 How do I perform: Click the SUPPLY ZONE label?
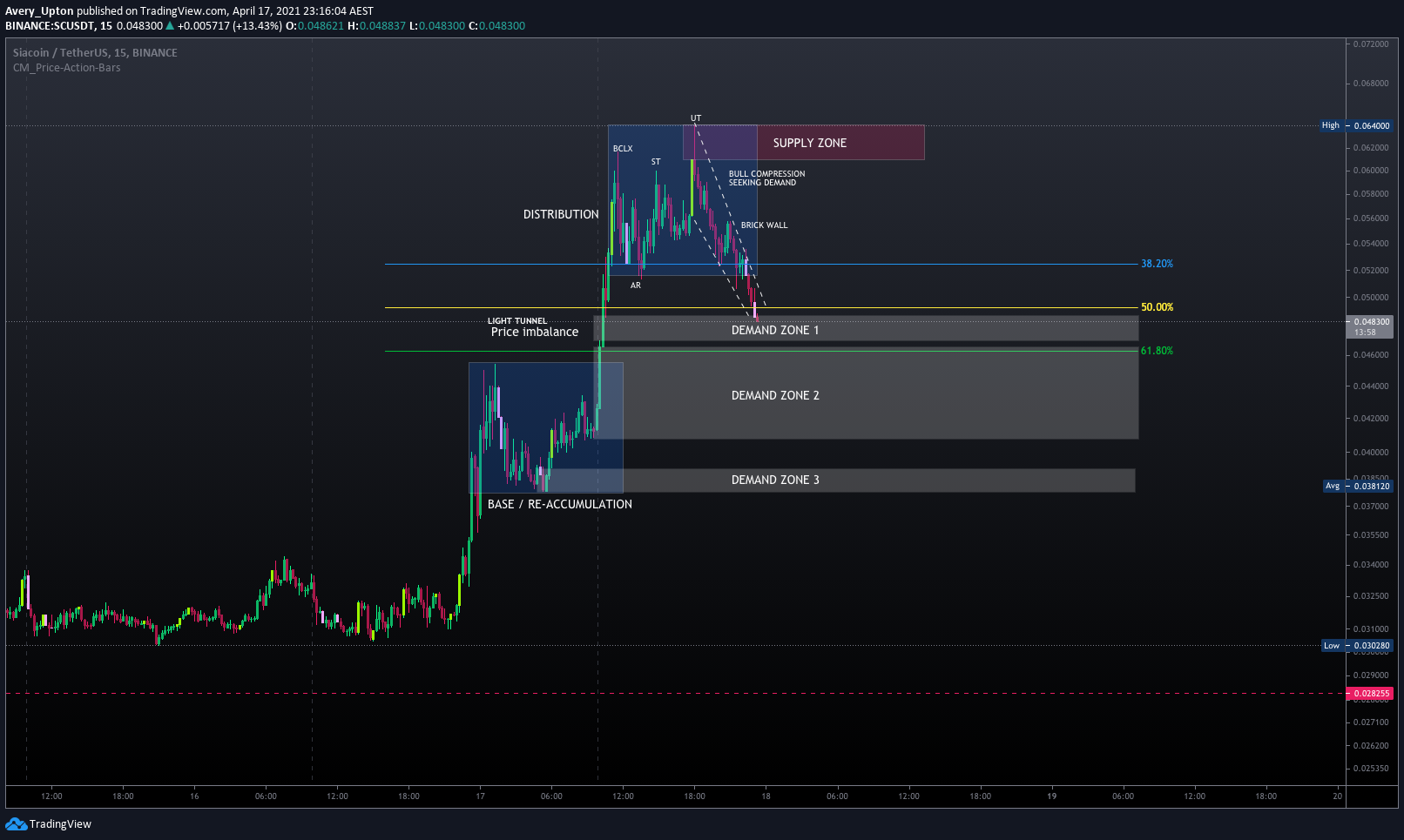[809, 143]
